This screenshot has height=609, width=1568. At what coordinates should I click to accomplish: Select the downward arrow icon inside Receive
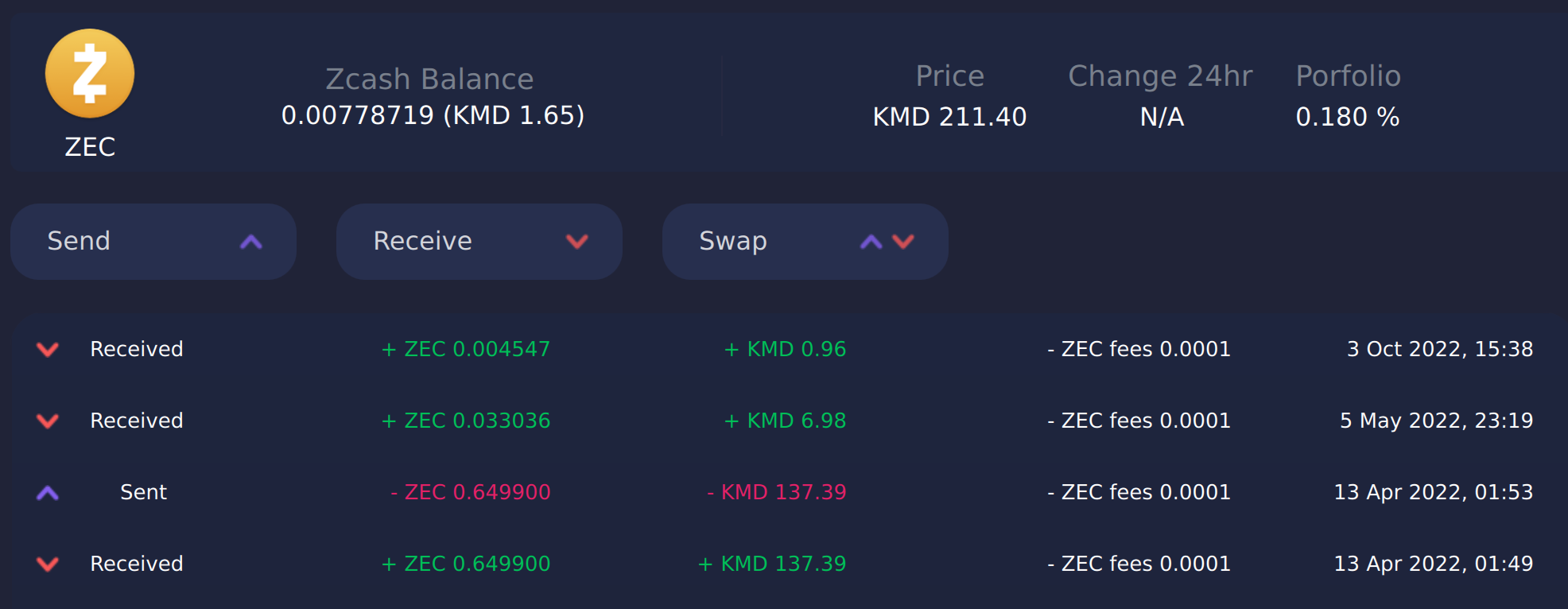coord(577,241)
